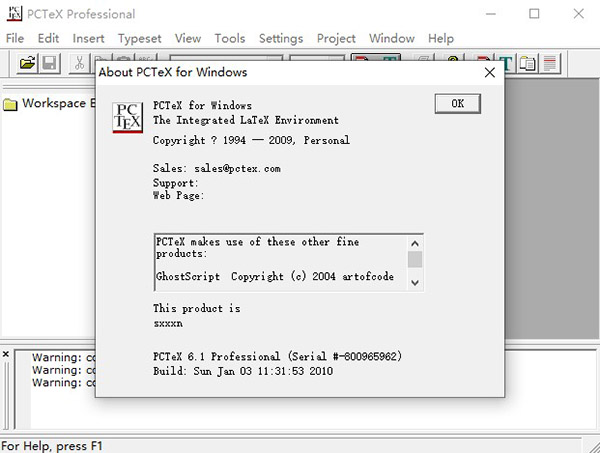Click the sales@pctex.com email text
The image size is (600, 453).
pos(237,168)
